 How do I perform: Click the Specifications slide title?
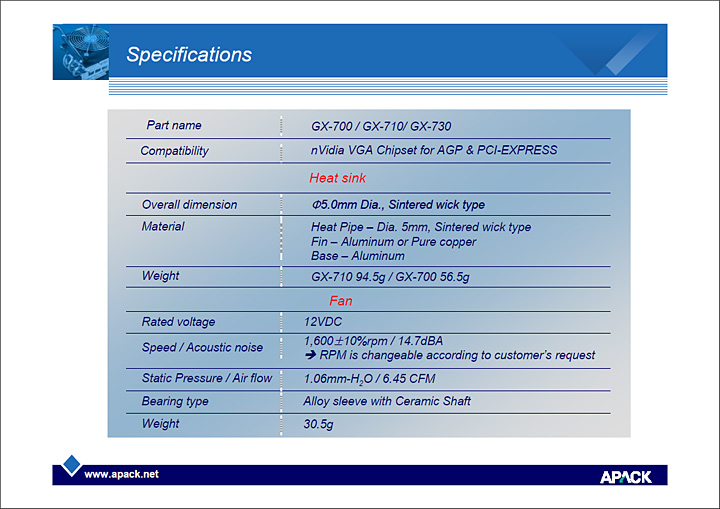pyautogui.click(x=189, y=55)
